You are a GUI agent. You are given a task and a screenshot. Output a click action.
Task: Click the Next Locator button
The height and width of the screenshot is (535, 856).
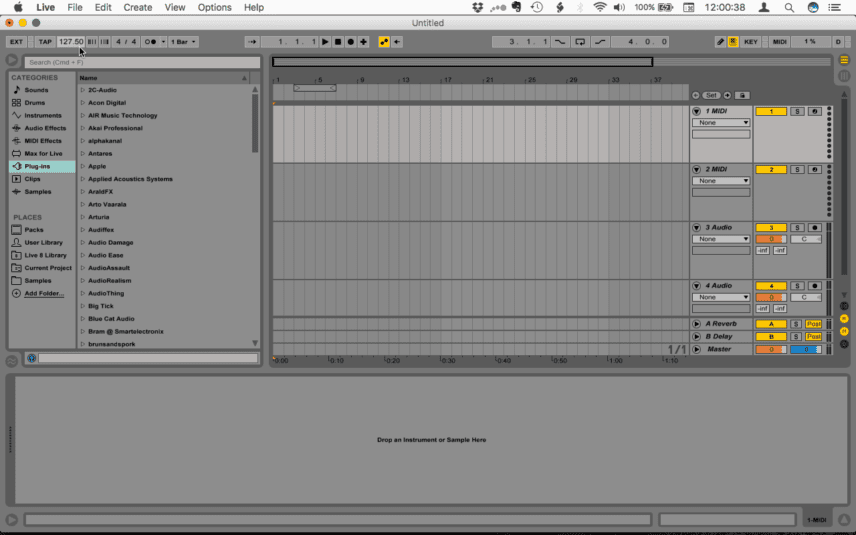tap(727, 95)
